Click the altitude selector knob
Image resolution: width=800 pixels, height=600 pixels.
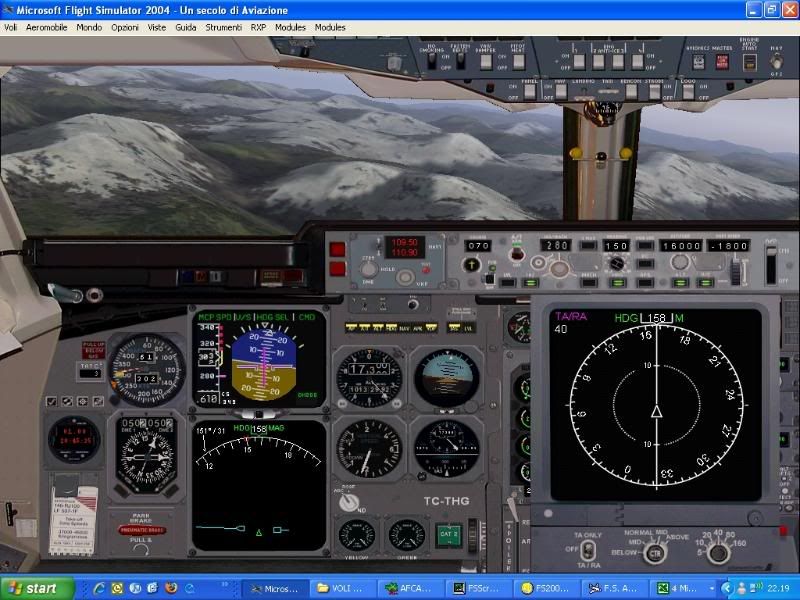680,262
